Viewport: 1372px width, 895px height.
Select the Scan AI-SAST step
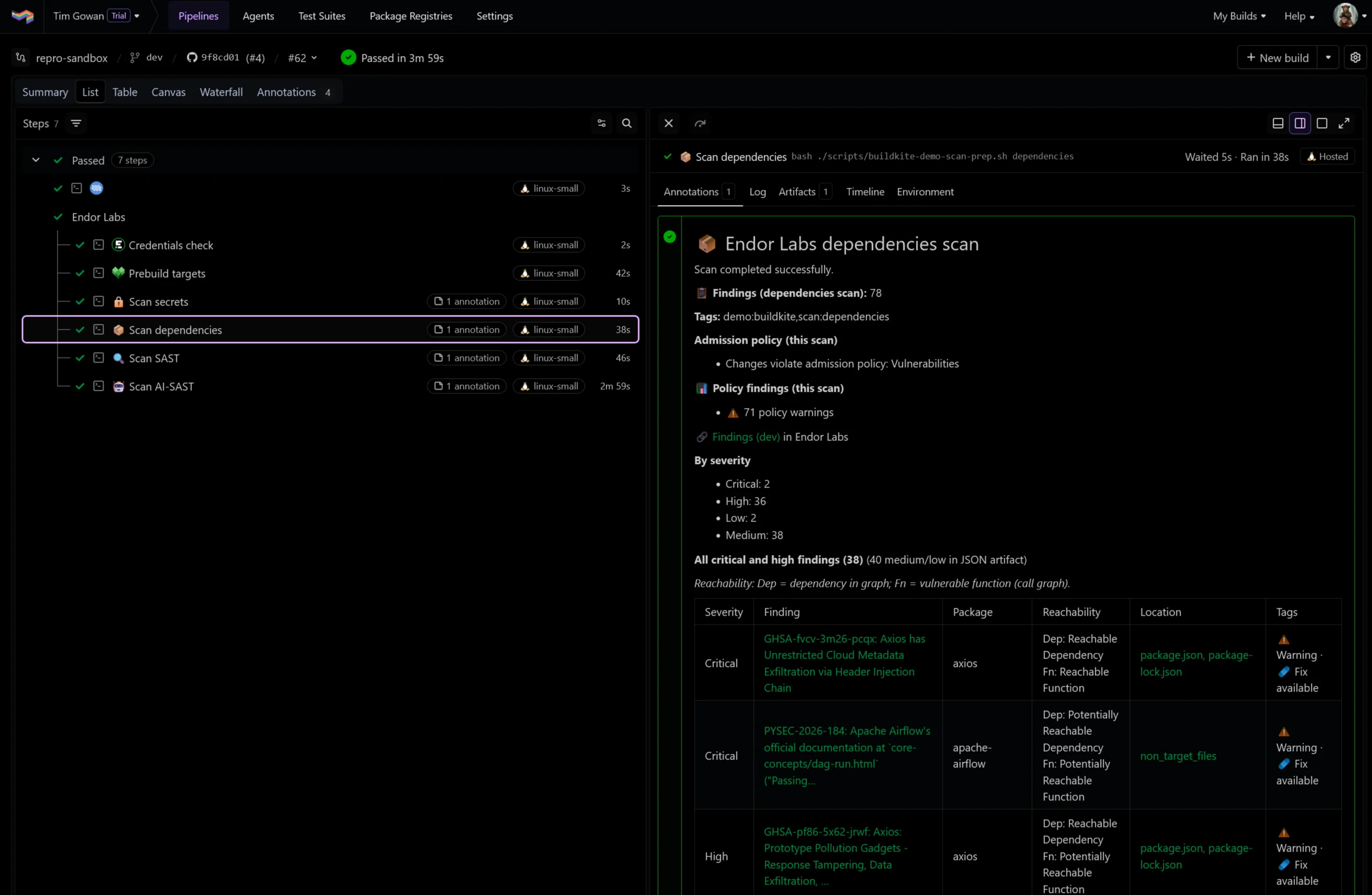point(331,387)
